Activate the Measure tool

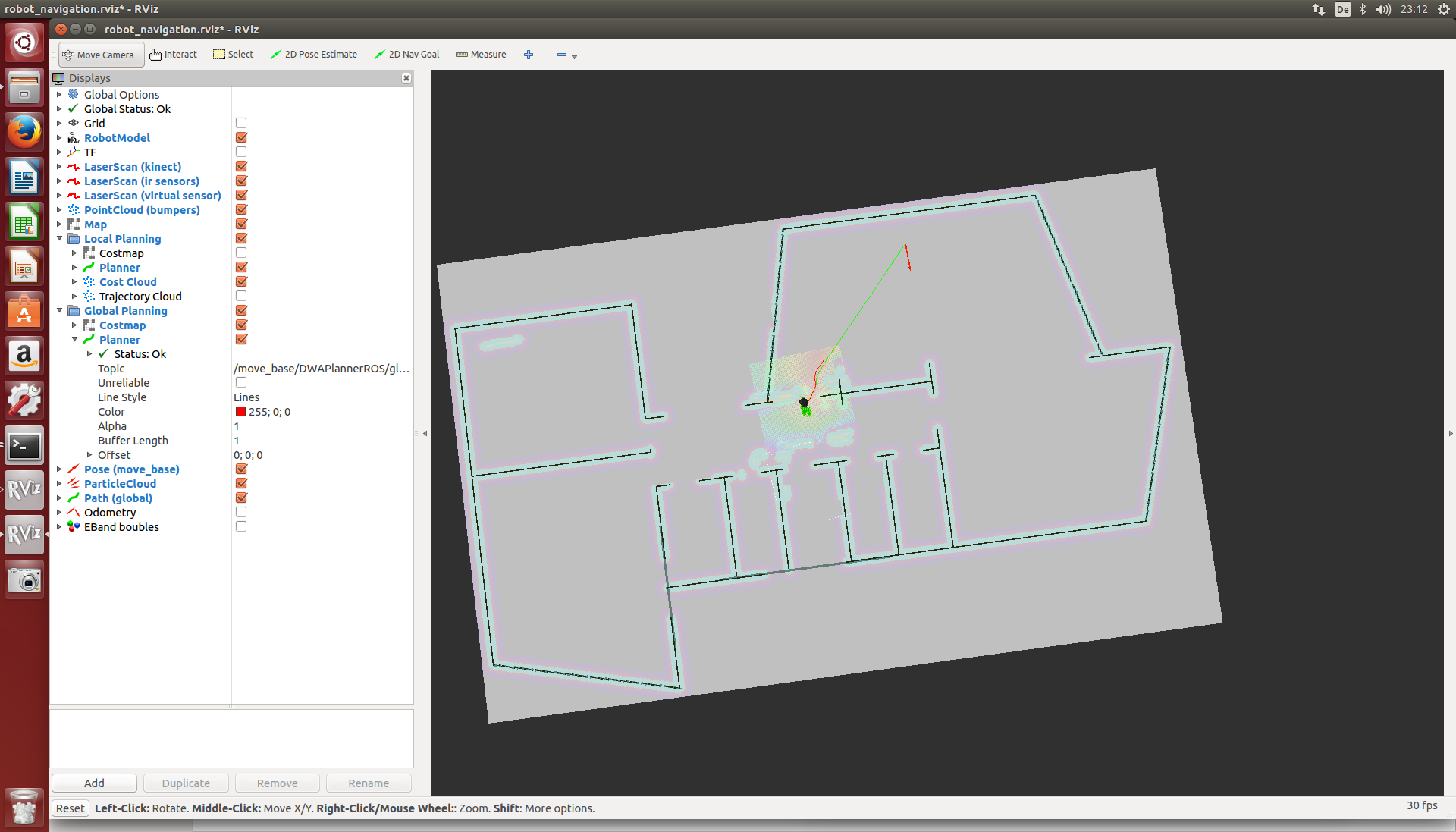[x=481, y=55]
